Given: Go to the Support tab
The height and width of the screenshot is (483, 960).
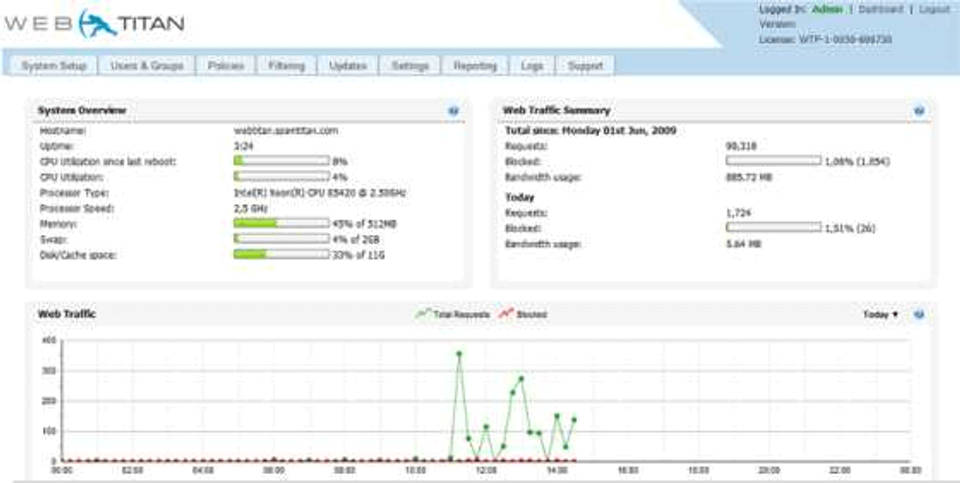Looking at the screenshot, I should click(x=585, y=66).
